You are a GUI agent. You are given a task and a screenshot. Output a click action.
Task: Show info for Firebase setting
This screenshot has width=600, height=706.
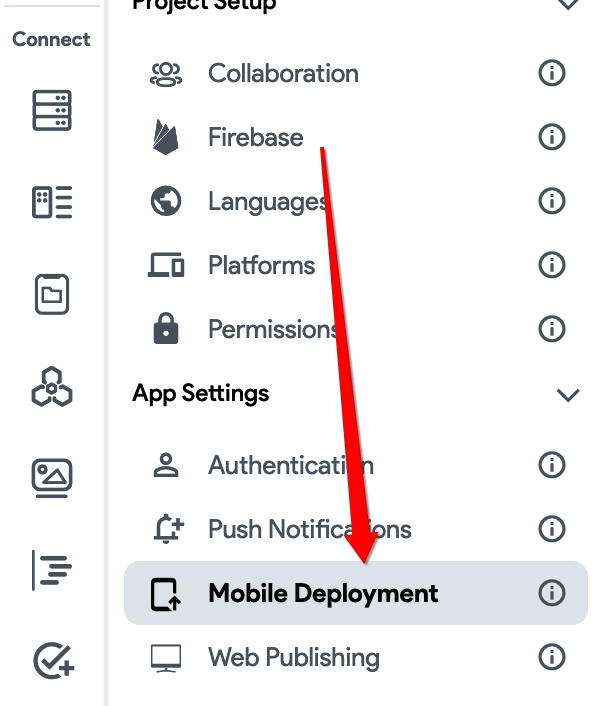551,137
